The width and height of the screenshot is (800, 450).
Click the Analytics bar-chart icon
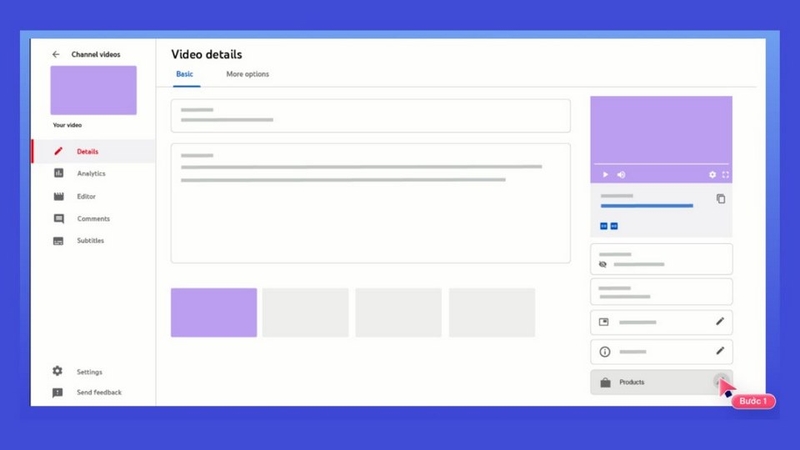(59, 173)
